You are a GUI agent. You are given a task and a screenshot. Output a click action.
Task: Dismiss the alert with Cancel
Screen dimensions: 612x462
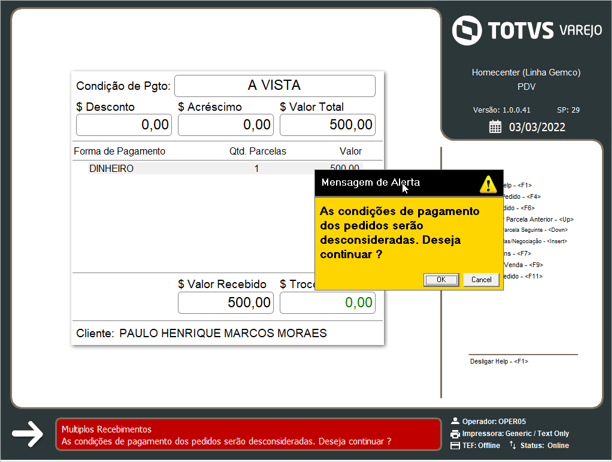[481, 280]
